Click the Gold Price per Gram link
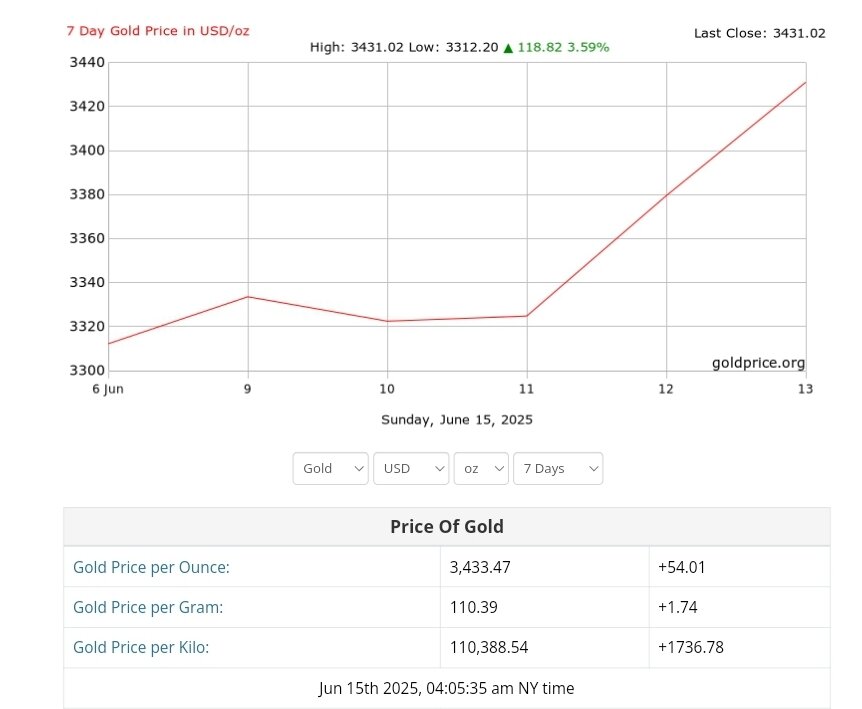Viewport: 862px width, 709px height. click(148, 607)
